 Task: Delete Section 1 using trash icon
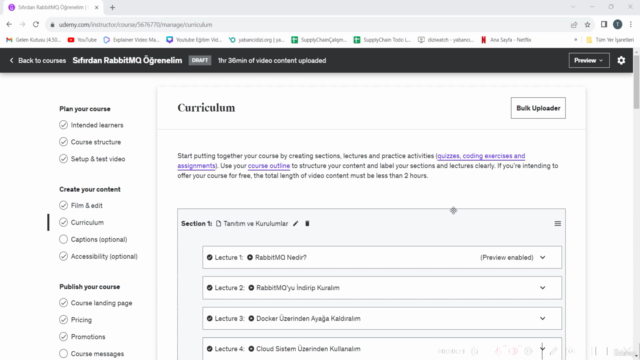click(x=307, y=223)
